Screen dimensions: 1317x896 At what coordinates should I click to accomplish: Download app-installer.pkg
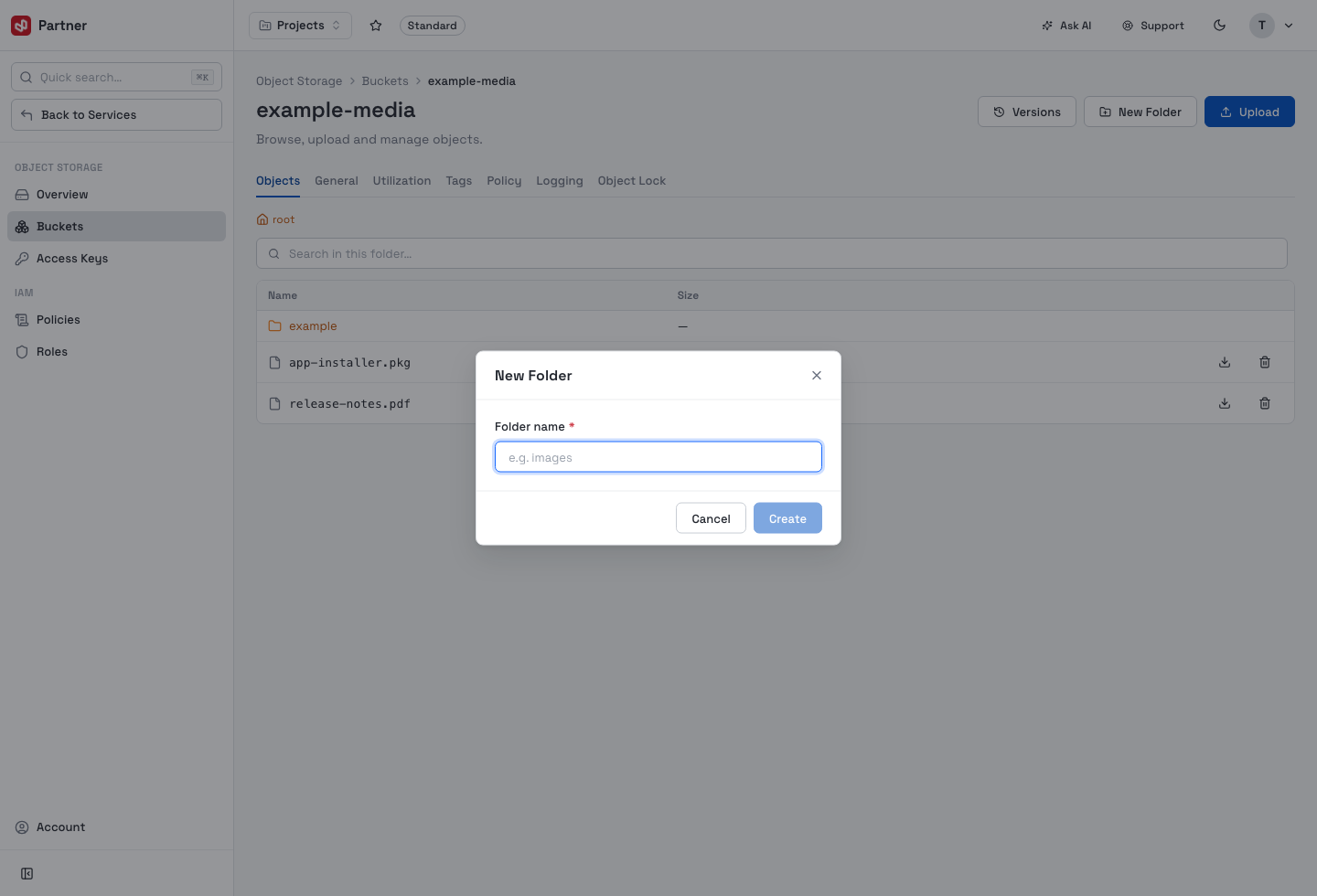[x=1225, y=362]
